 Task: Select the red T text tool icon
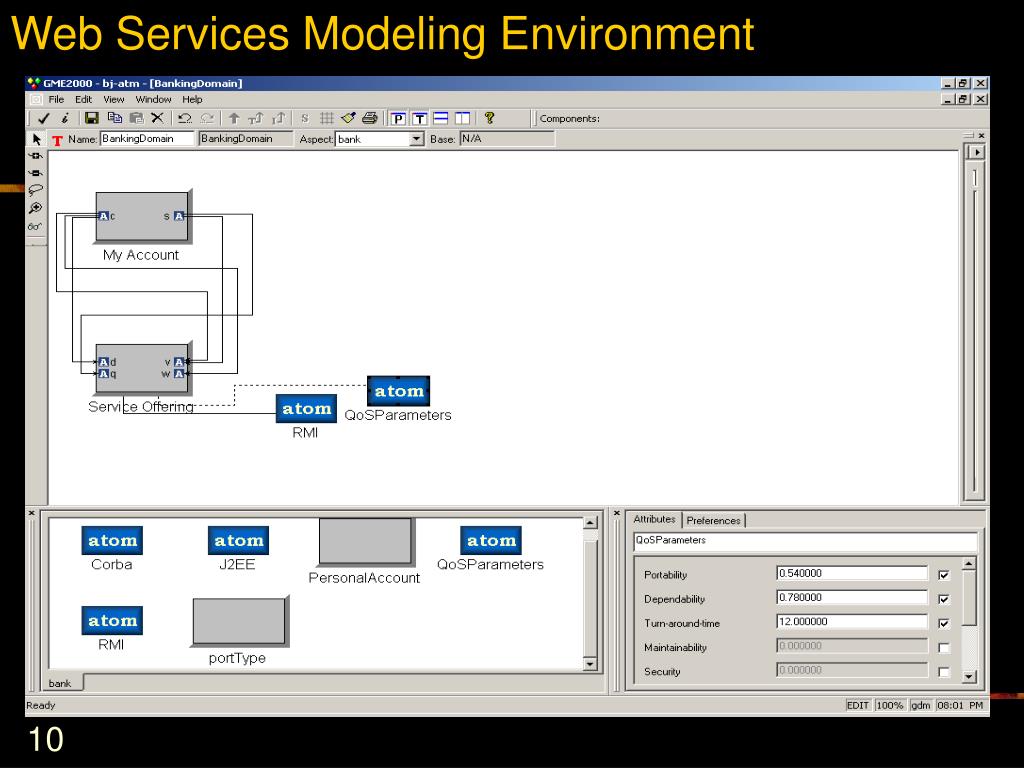point(57,140)
